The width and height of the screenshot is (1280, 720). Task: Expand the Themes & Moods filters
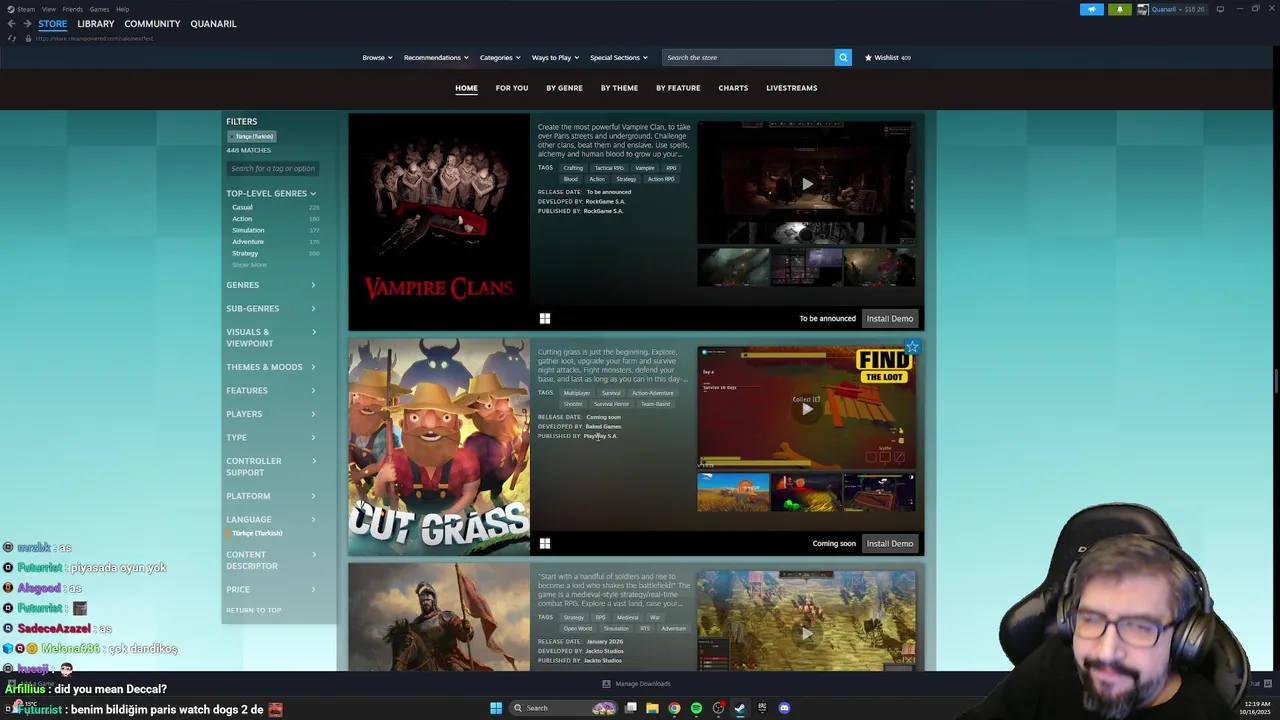(271, 367)
